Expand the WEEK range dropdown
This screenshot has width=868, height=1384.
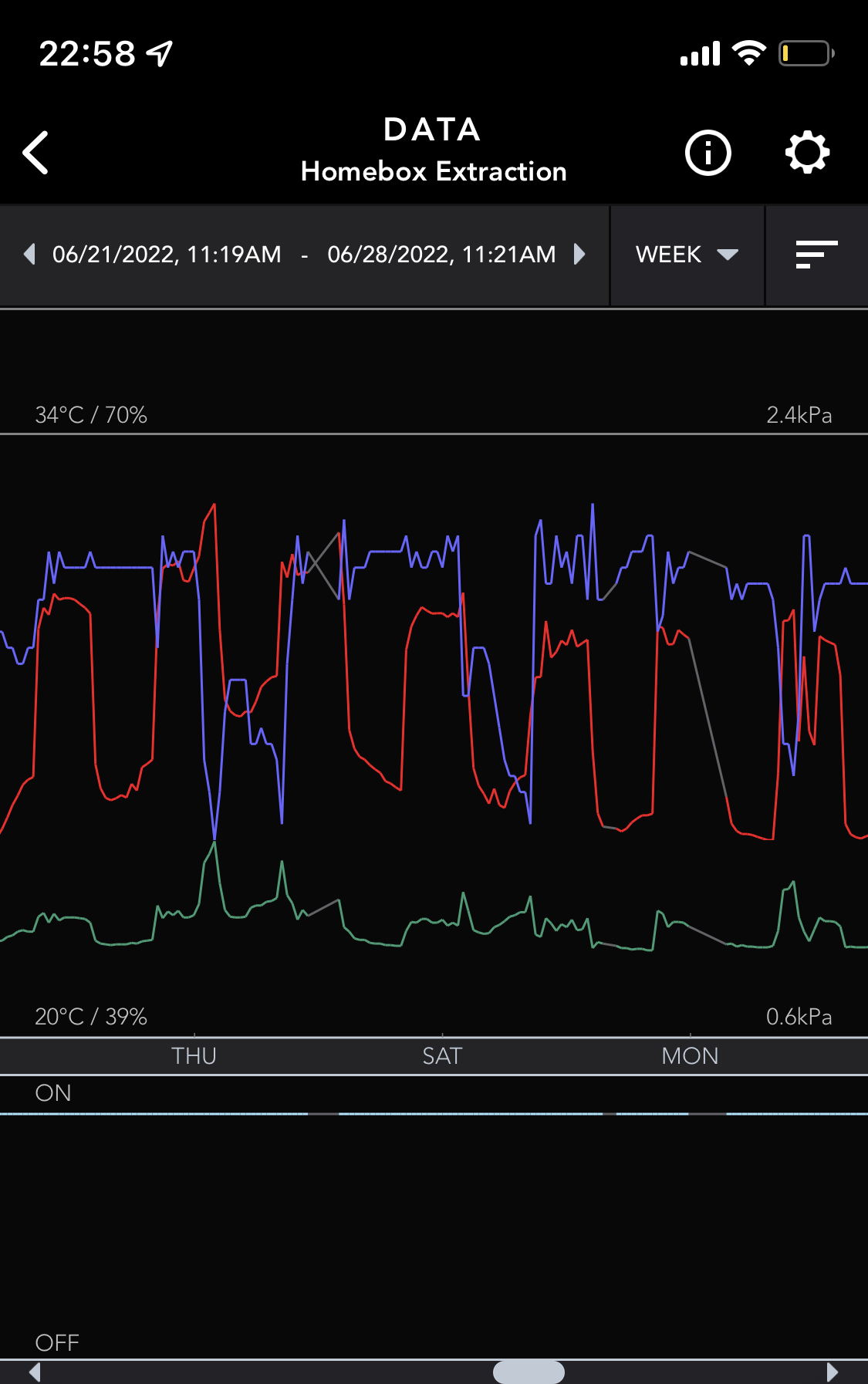[x=687, y=255]
